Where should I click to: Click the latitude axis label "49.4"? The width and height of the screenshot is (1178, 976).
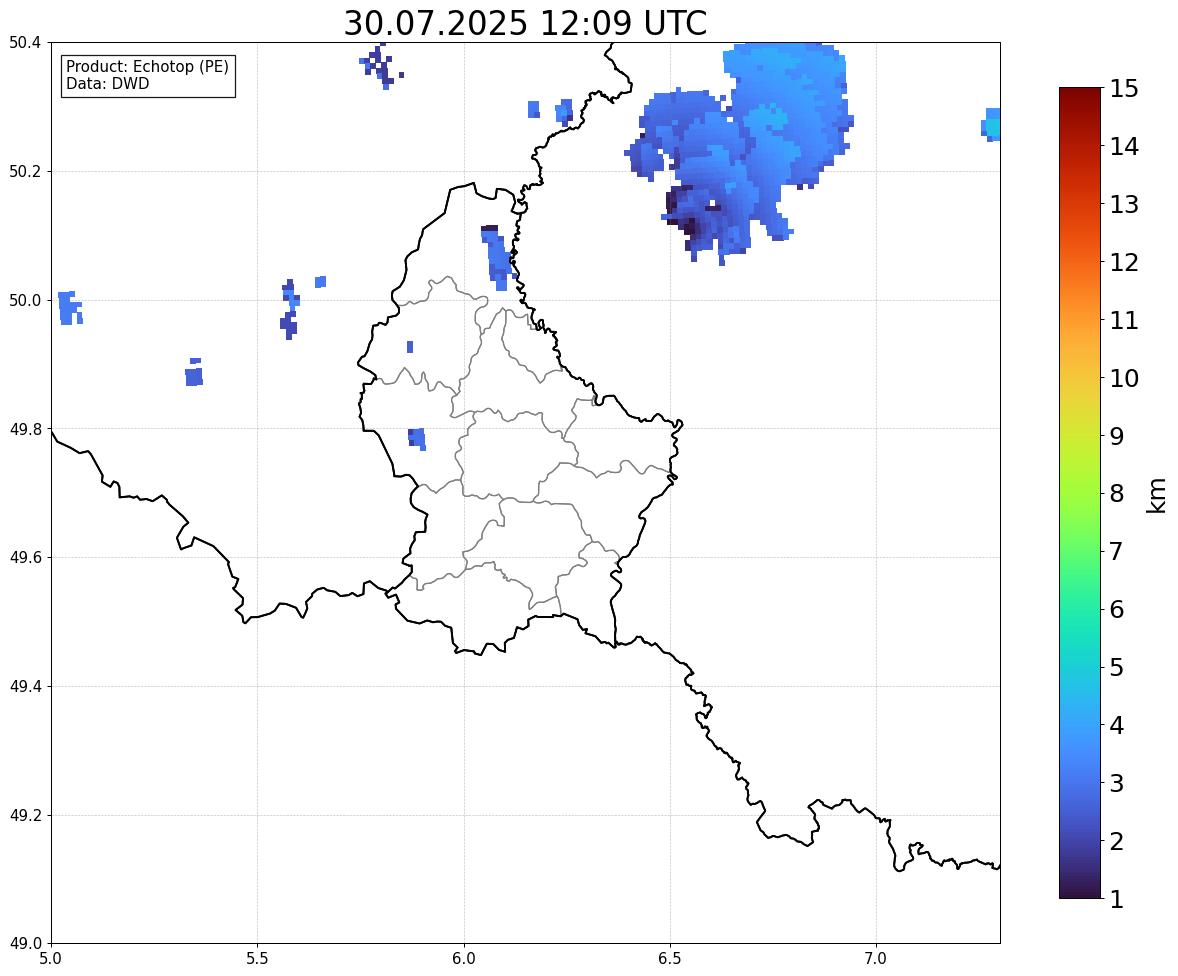tap(24, 687)
